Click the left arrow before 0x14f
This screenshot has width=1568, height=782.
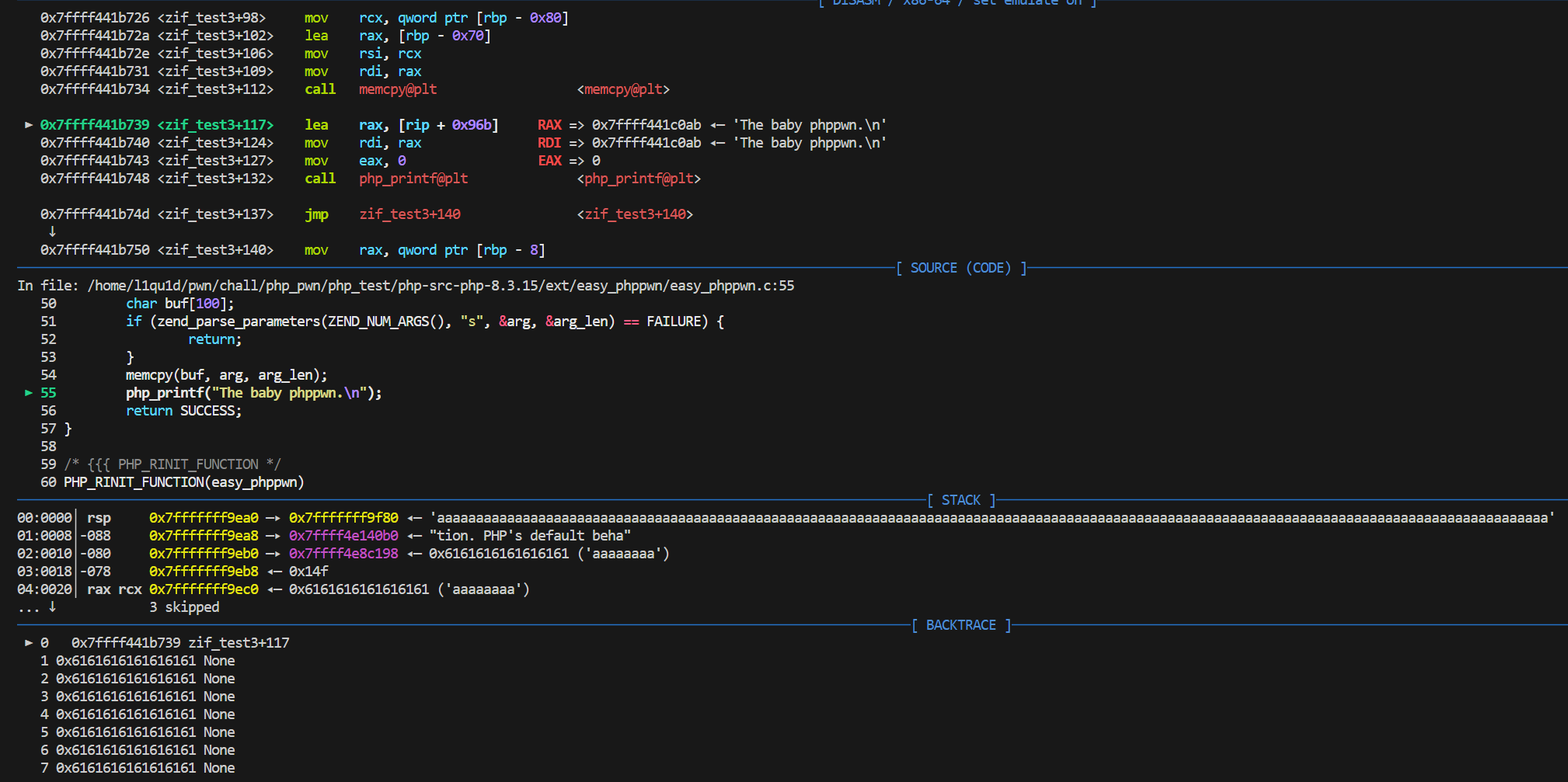point(274,572)
